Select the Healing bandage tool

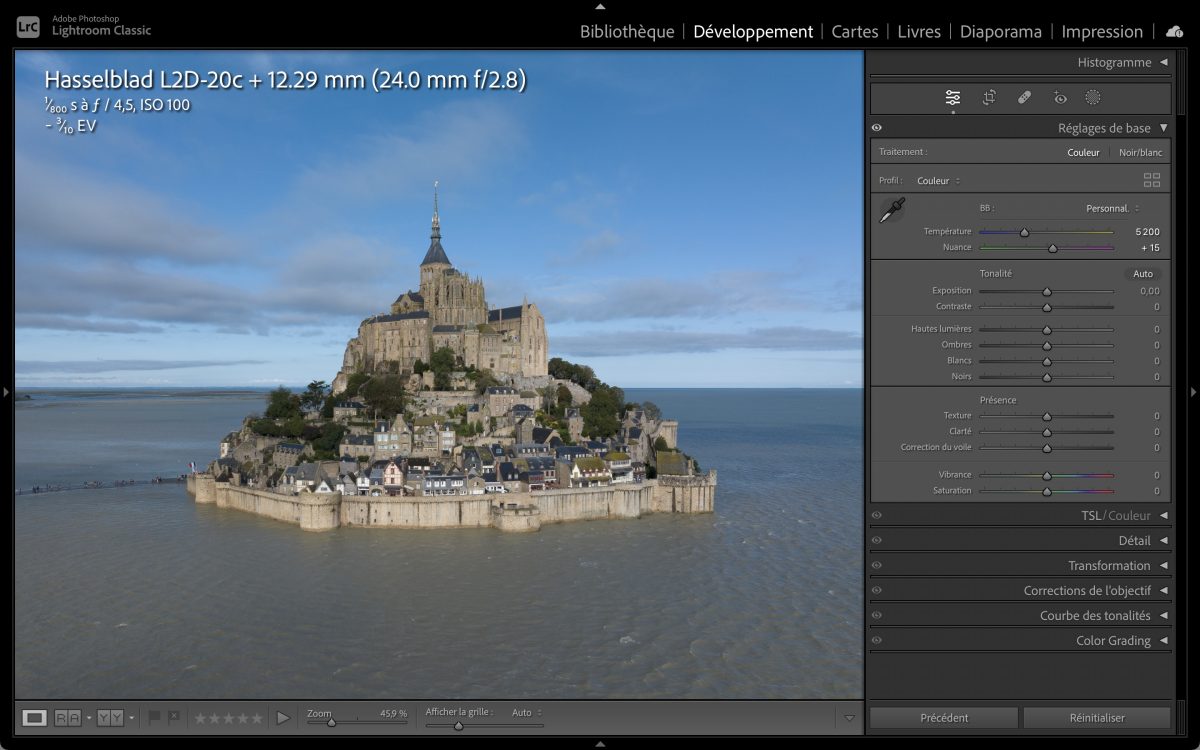pyautogui.click(x=1024, y=97)
